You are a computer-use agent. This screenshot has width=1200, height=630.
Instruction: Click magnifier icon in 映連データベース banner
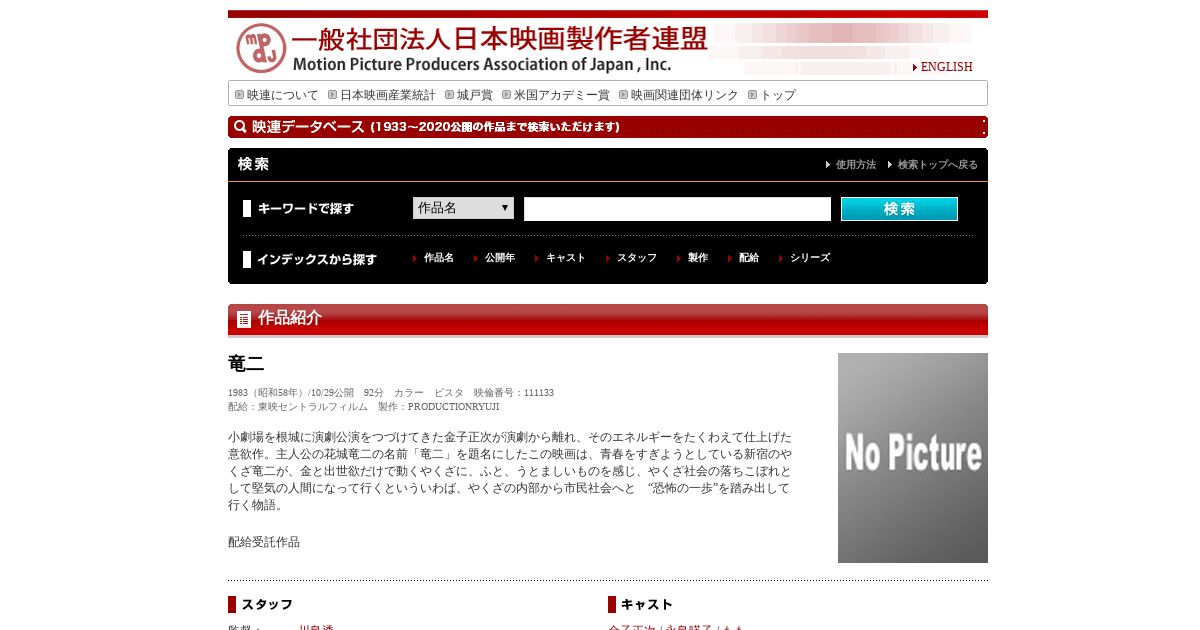[240, 127]
